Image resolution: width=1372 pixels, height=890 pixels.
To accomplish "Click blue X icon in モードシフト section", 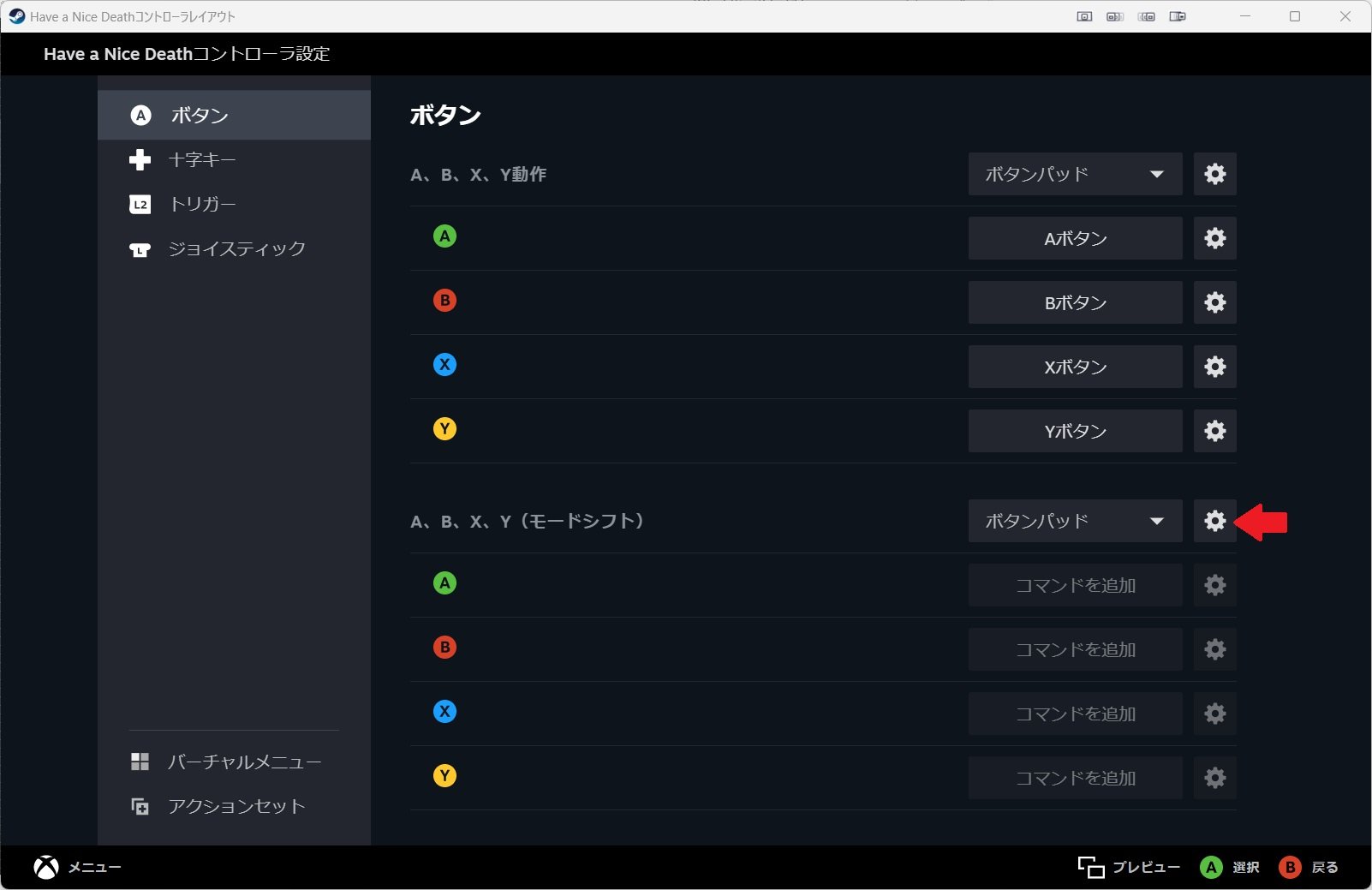I will (444, 712).
